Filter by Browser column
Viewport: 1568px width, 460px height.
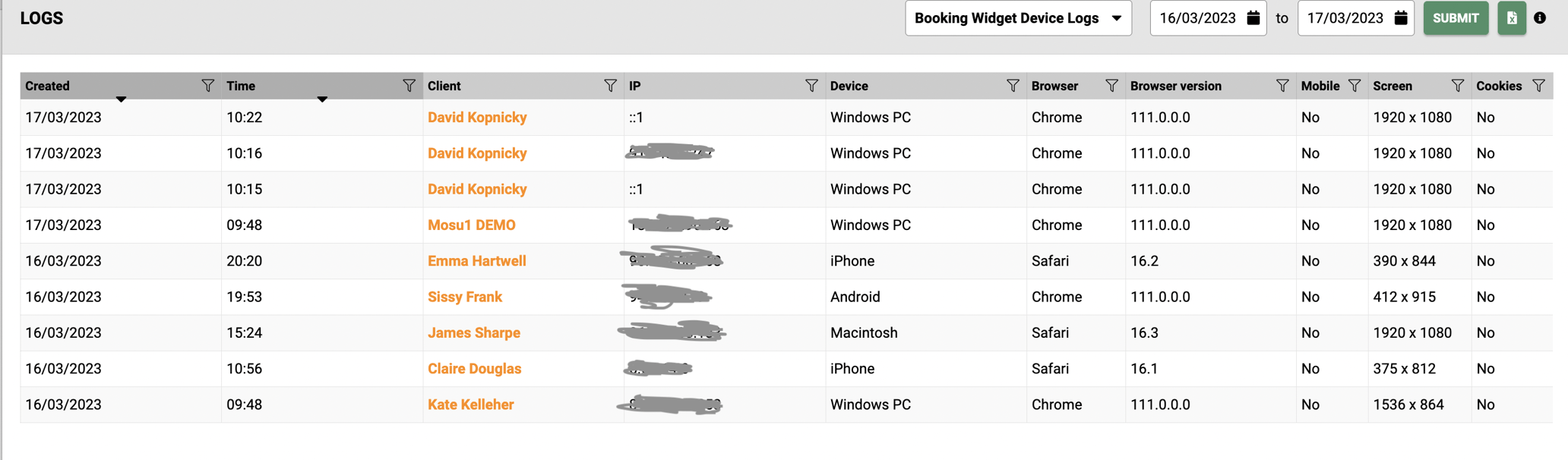1111,86
